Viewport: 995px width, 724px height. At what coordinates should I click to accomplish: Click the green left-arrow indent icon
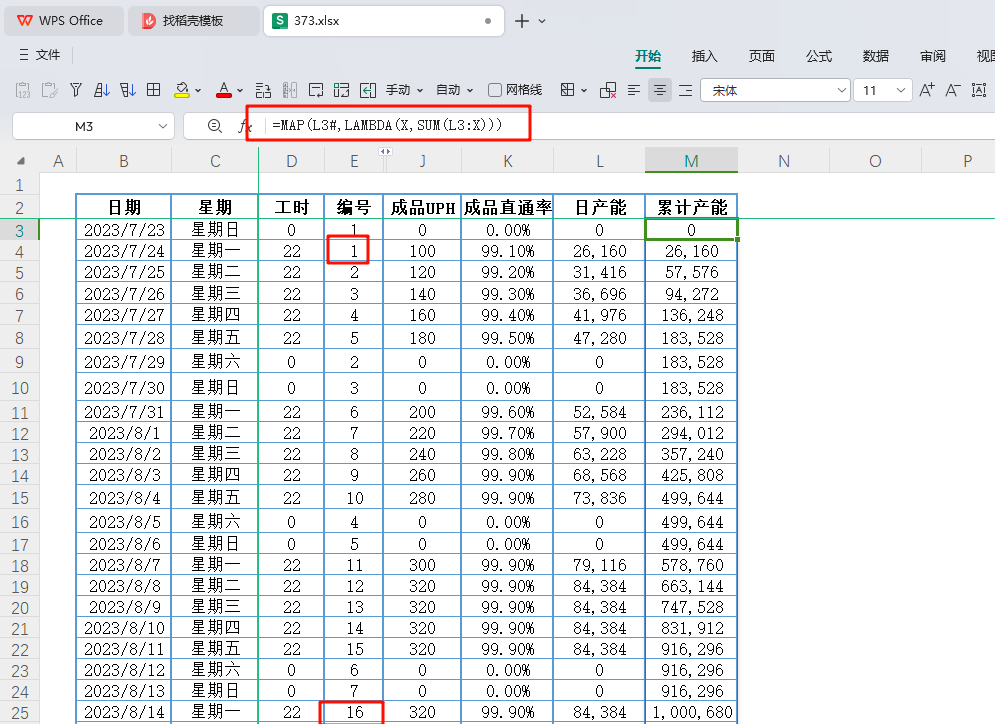click(x=368, y=90)
